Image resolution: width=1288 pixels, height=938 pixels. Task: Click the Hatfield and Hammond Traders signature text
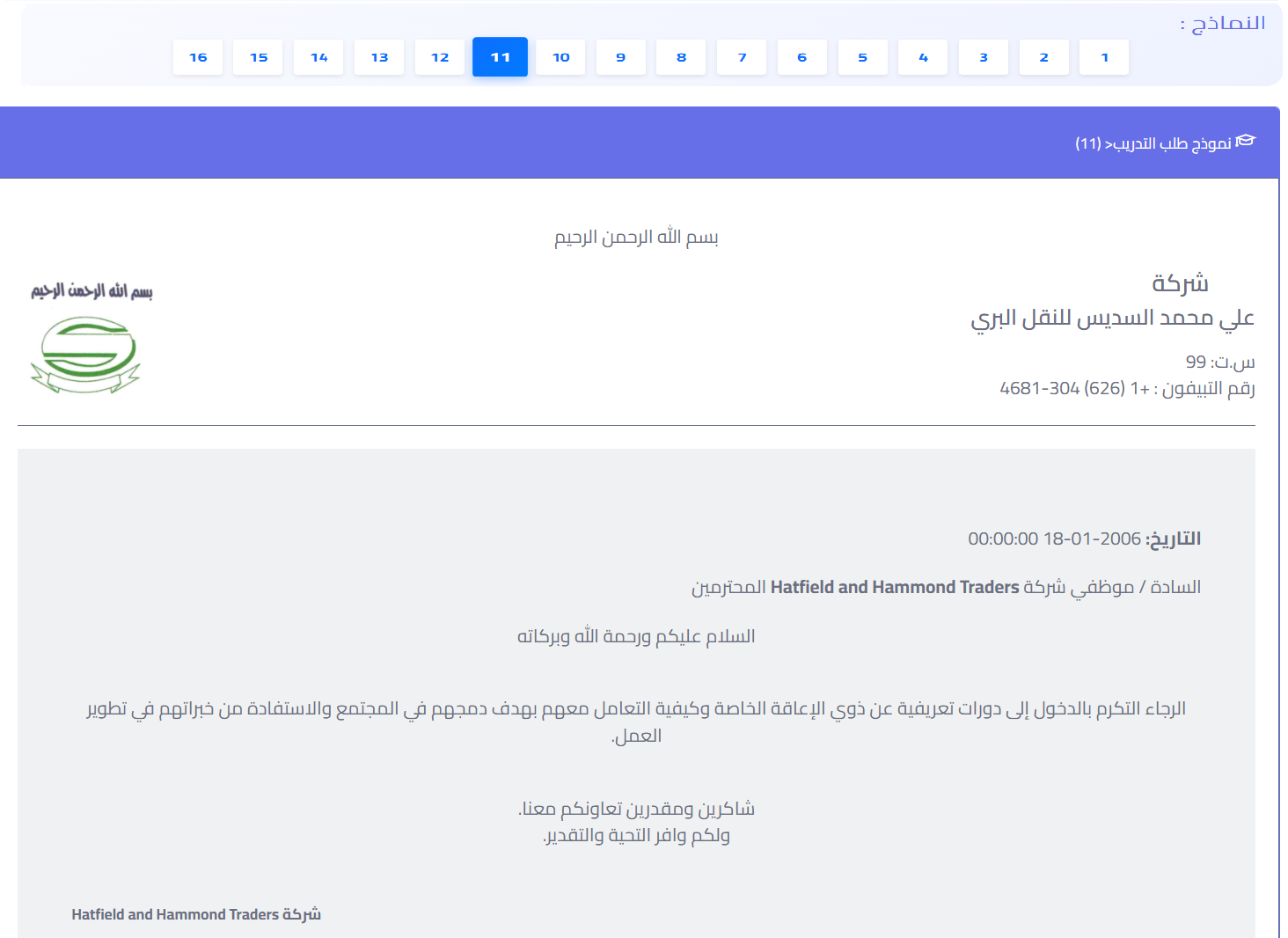click(x=196, y=914)
